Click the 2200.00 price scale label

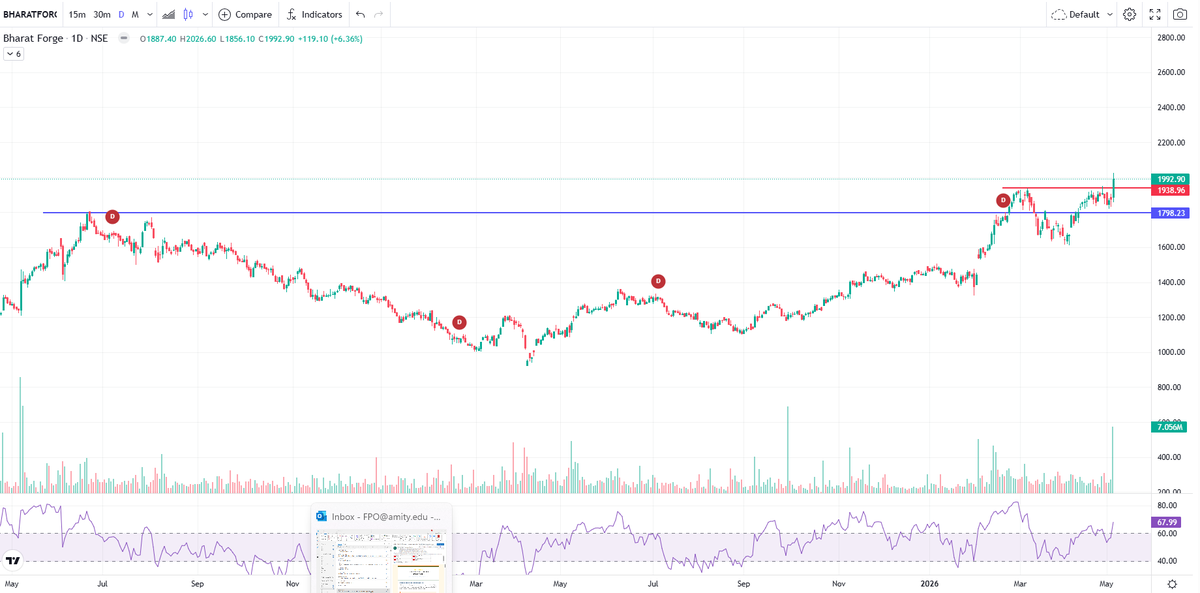click(x=1171, y=142)
